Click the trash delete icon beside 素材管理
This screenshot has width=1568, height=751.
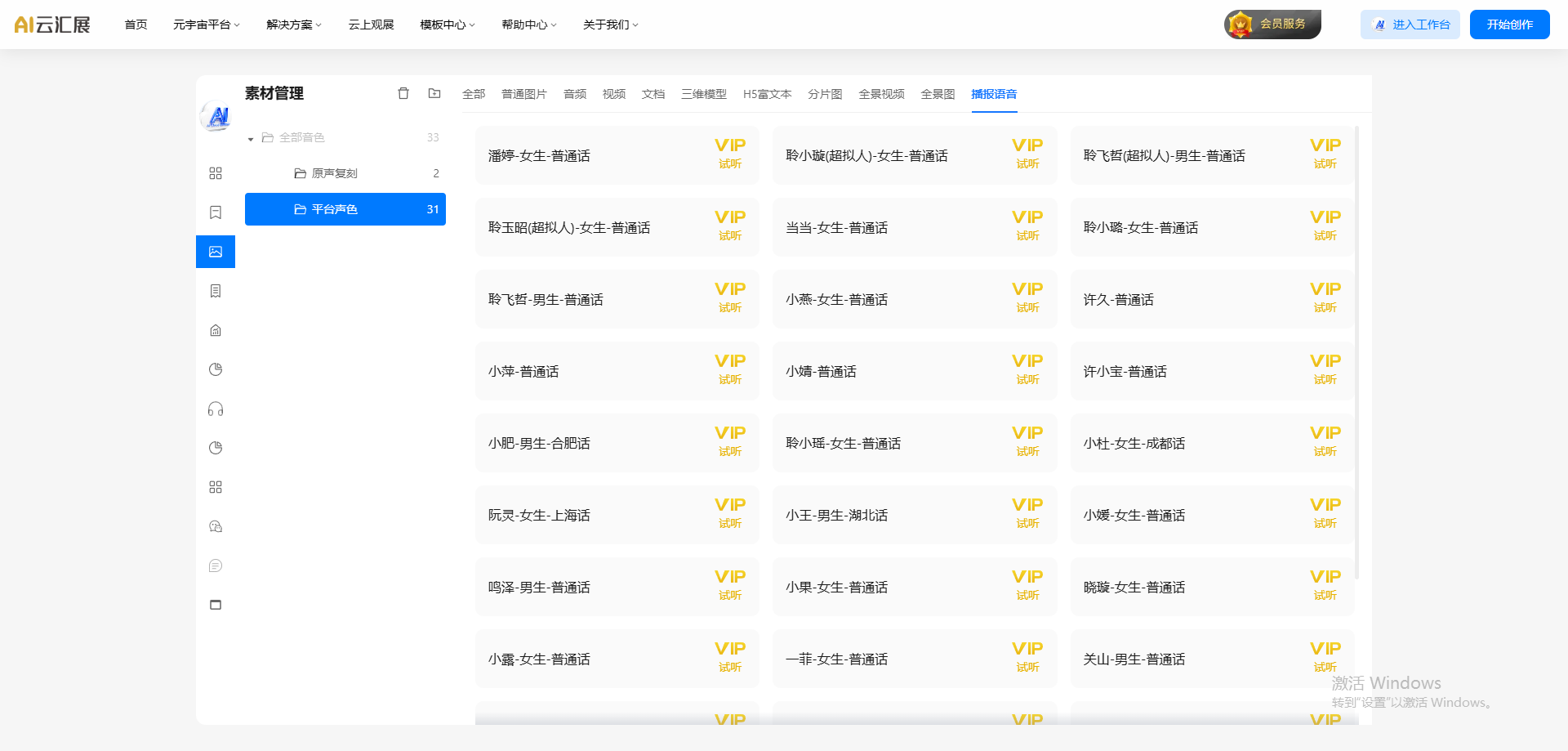click(x=403, y=93)
